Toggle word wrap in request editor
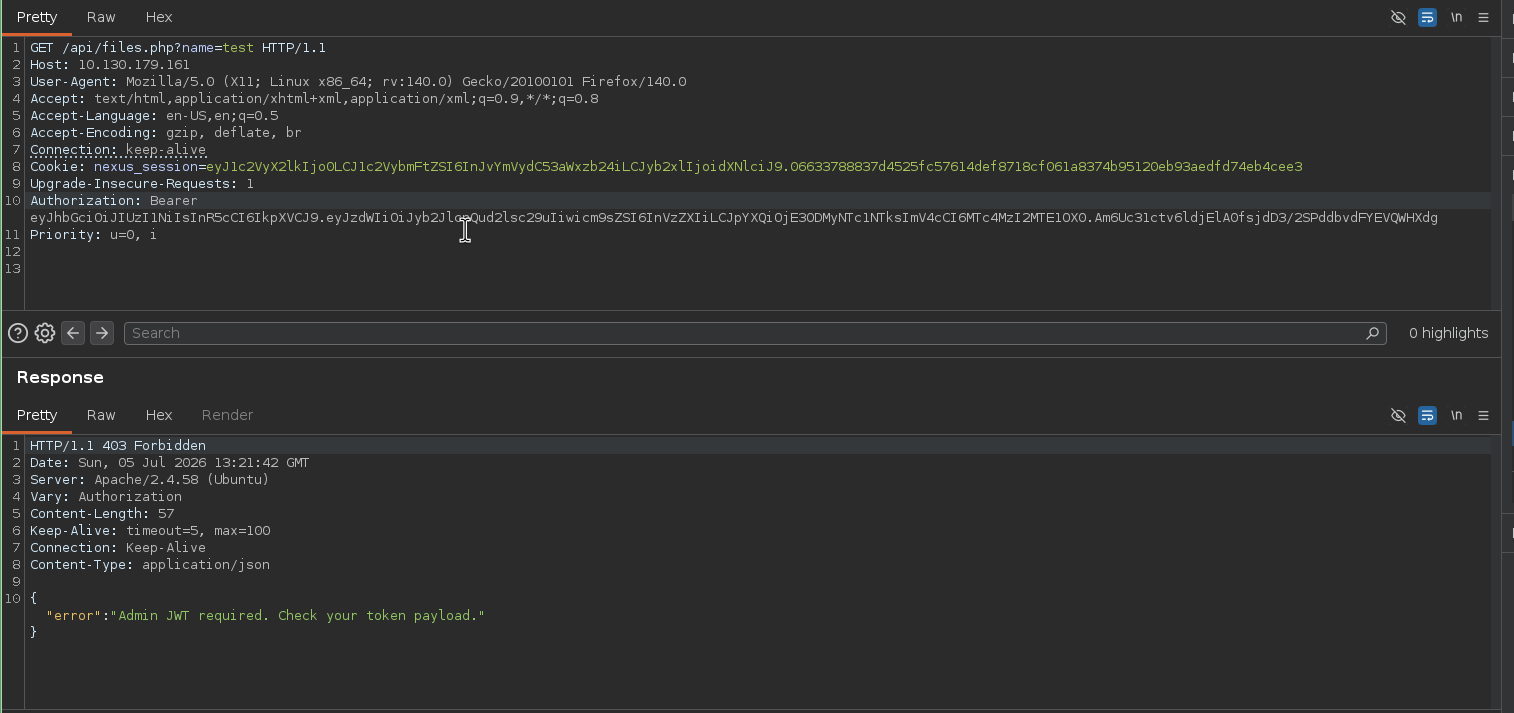Image resolution: width=1514 pixels, height=713 pixels. click(1428, 17)
